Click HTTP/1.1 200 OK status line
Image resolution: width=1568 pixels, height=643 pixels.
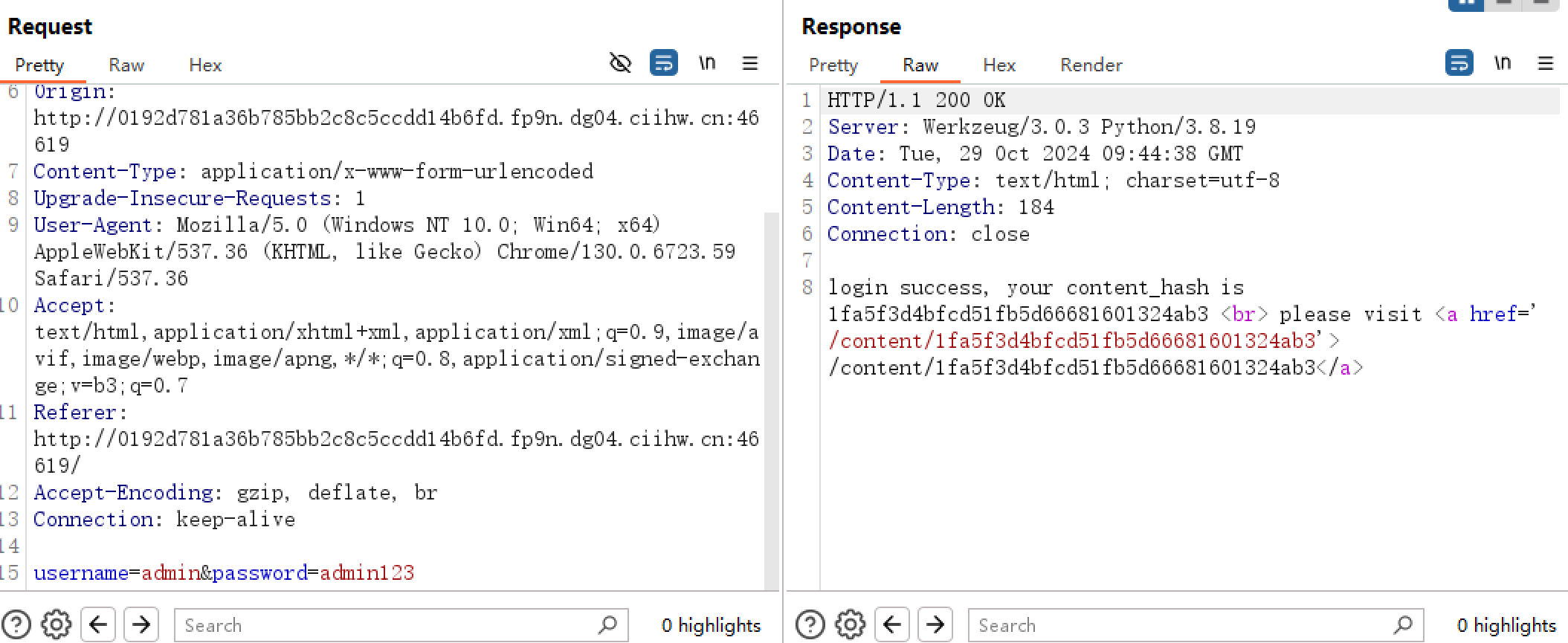point(917,100)
